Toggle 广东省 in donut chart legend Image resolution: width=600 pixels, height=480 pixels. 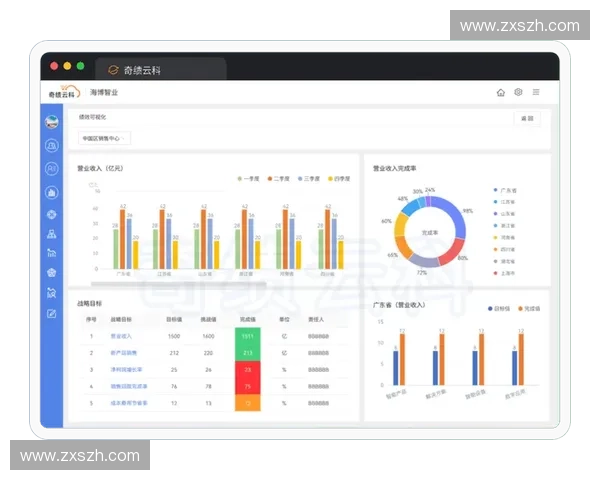click(x=505, y=189)
